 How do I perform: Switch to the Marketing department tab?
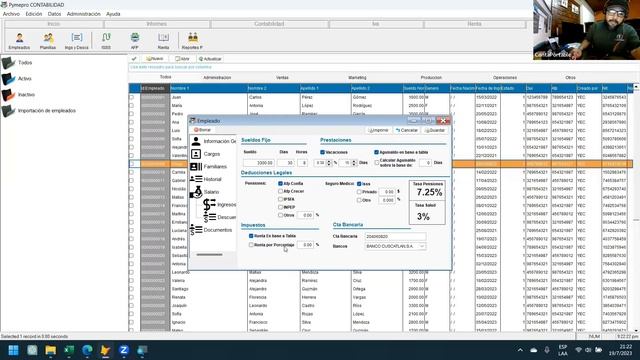pyautogui.click(x=357, y=78)
